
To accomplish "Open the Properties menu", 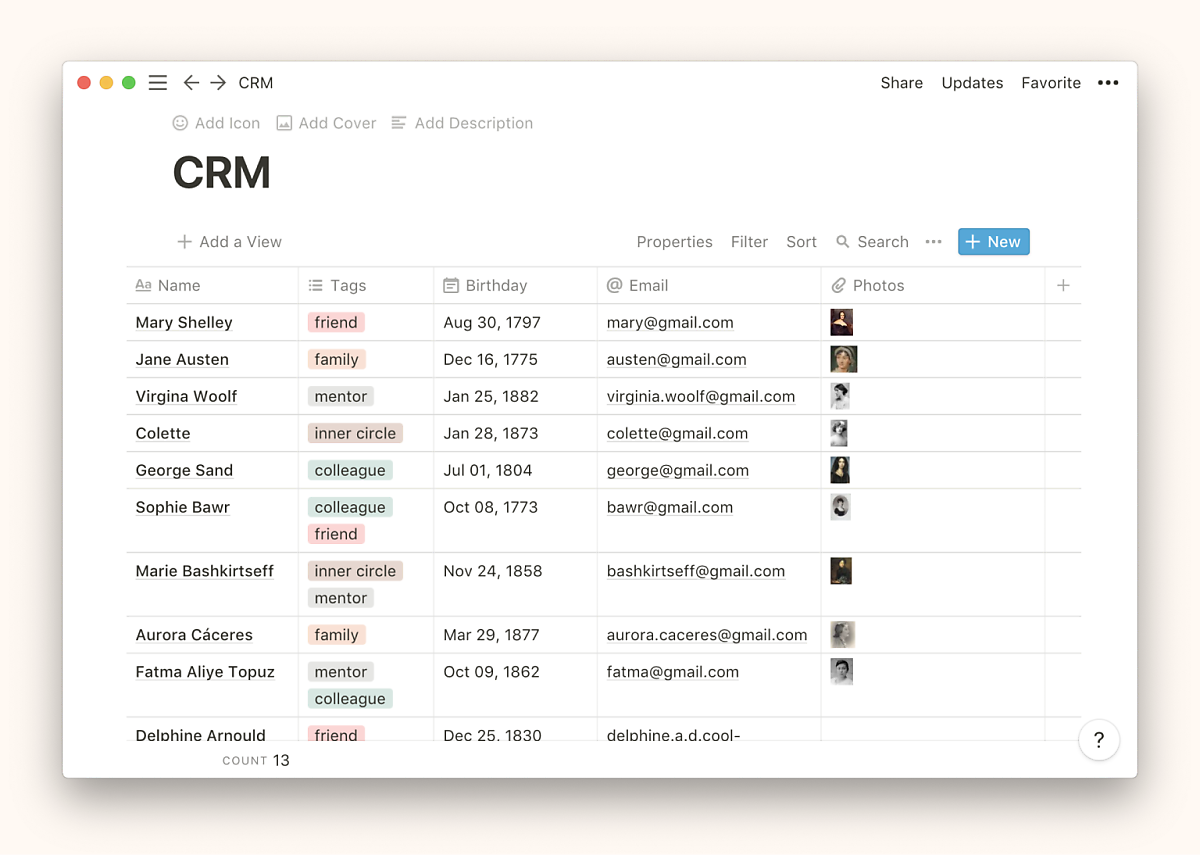I will click(x=674, y=242).
